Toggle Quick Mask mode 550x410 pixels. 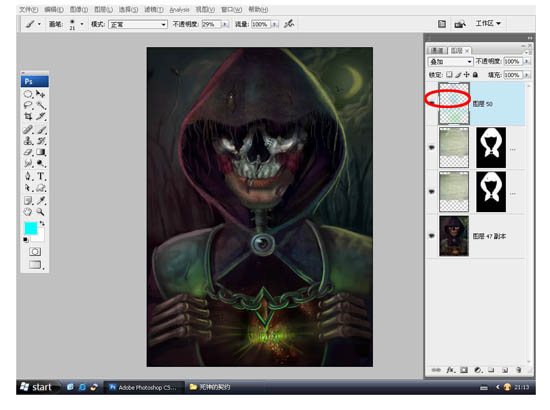point(35,251)
